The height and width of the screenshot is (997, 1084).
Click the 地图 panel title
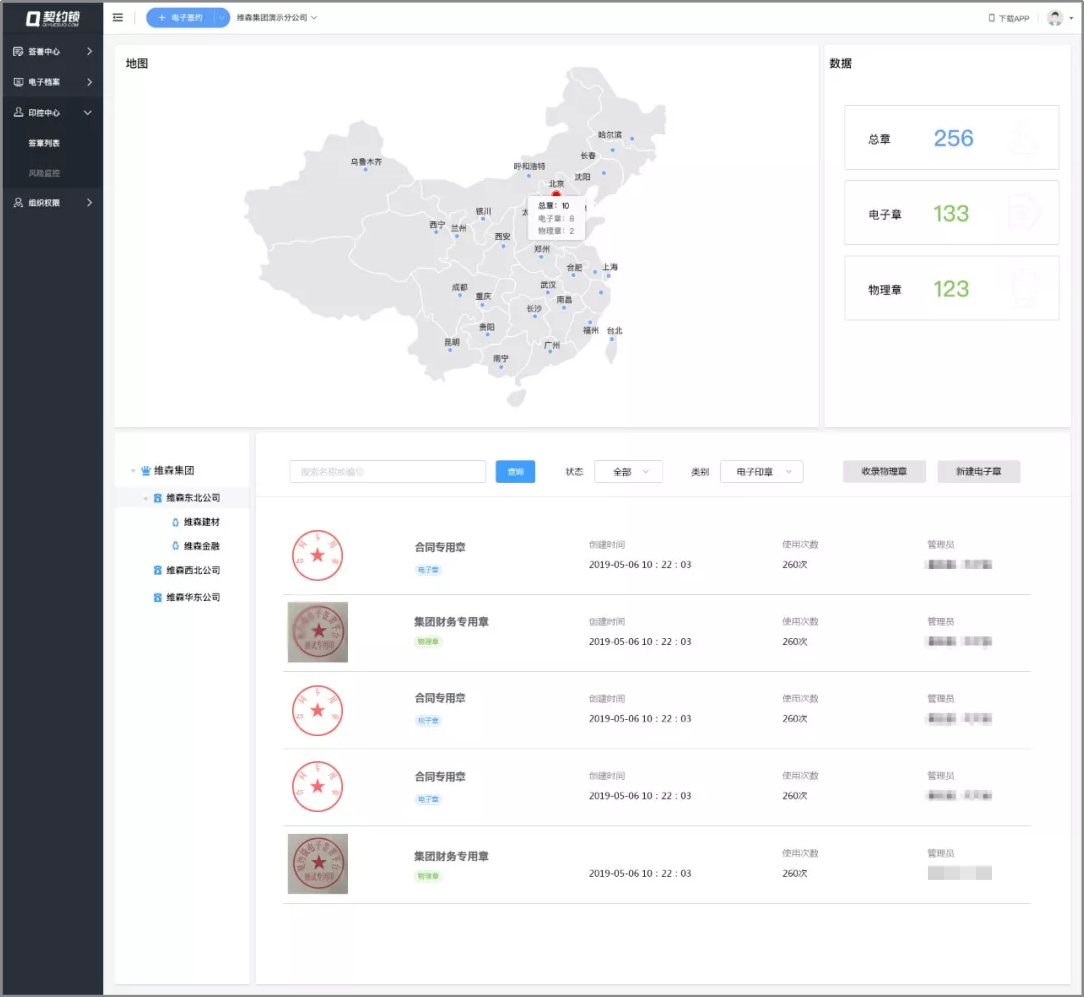(137, 64)
